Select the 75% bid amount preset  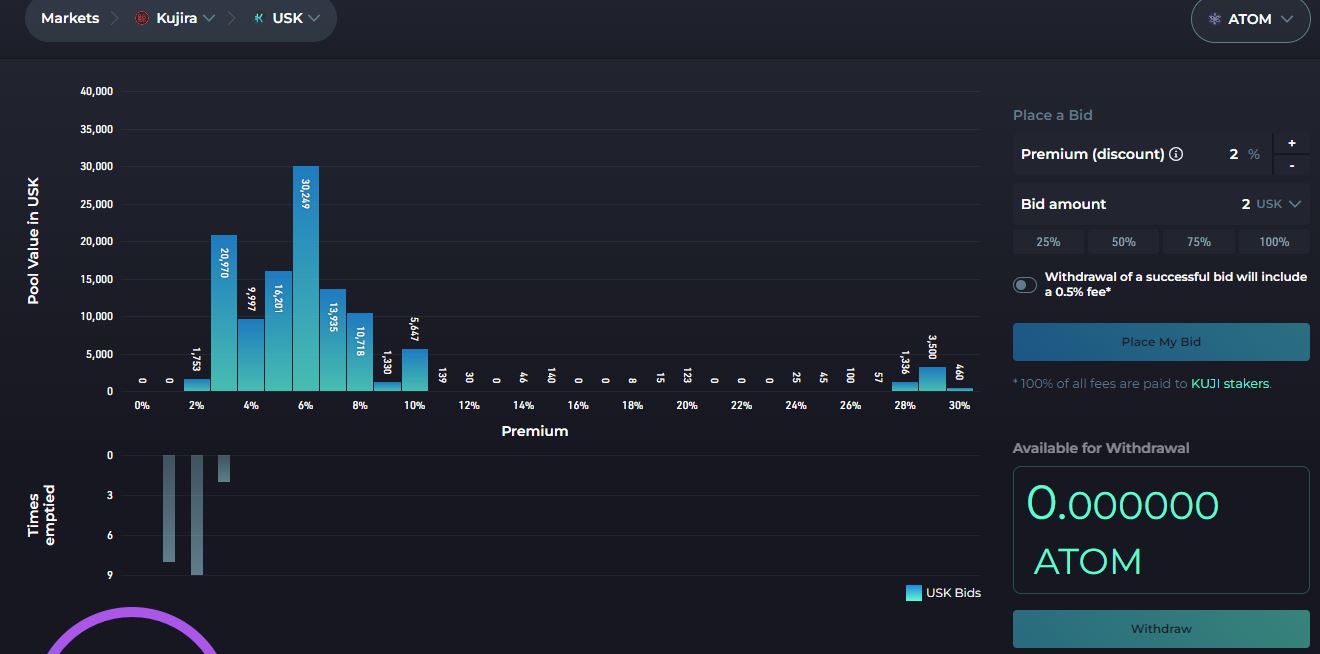(x=1198, y=241)
